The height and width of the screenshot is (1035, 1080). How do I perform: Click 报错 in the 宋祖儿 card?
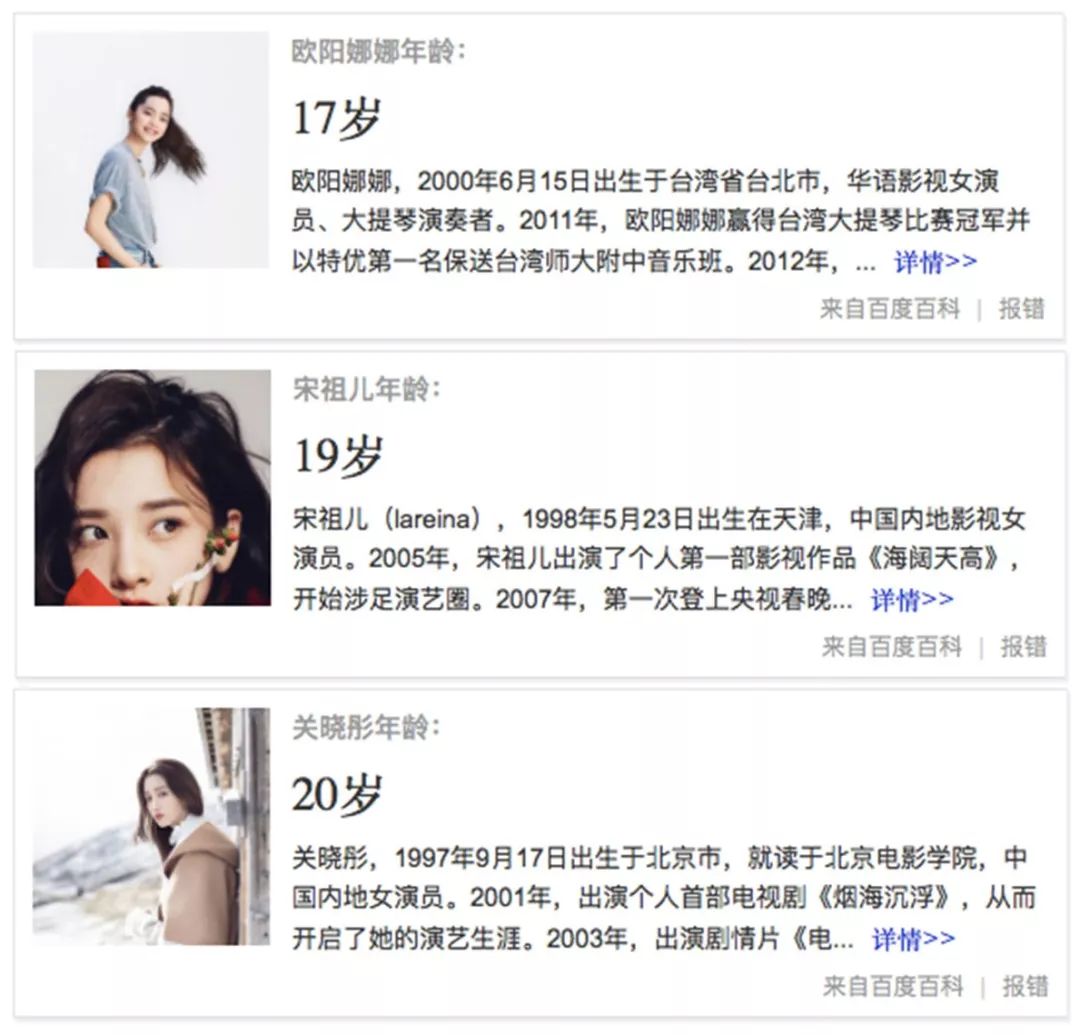(x=1024, y=647)
